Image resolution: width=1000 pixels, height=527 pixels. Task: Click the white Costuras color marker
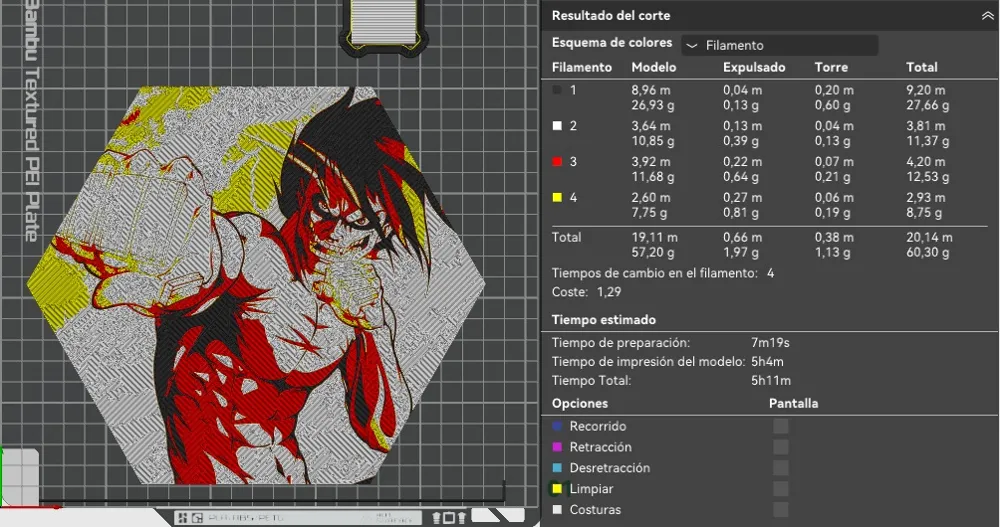[x=557, y=510]
